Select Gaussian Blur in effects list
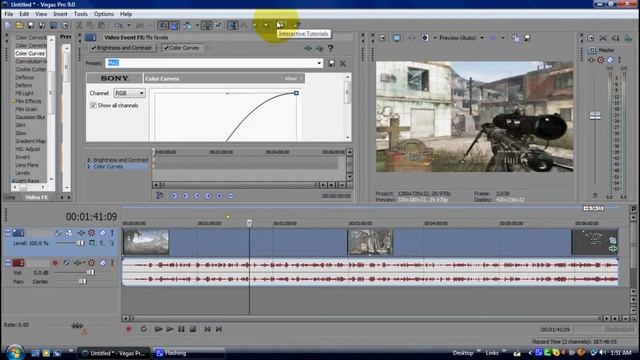640x360 pixels. coord(31,117)
